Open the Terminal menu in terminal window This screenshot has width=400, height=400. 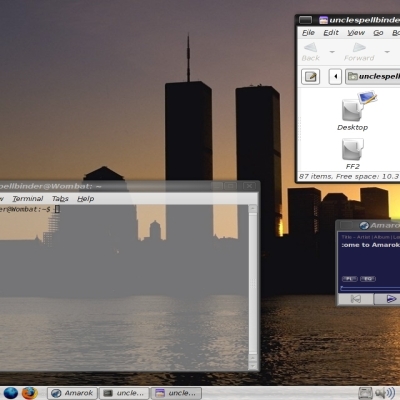coord(28,199)
